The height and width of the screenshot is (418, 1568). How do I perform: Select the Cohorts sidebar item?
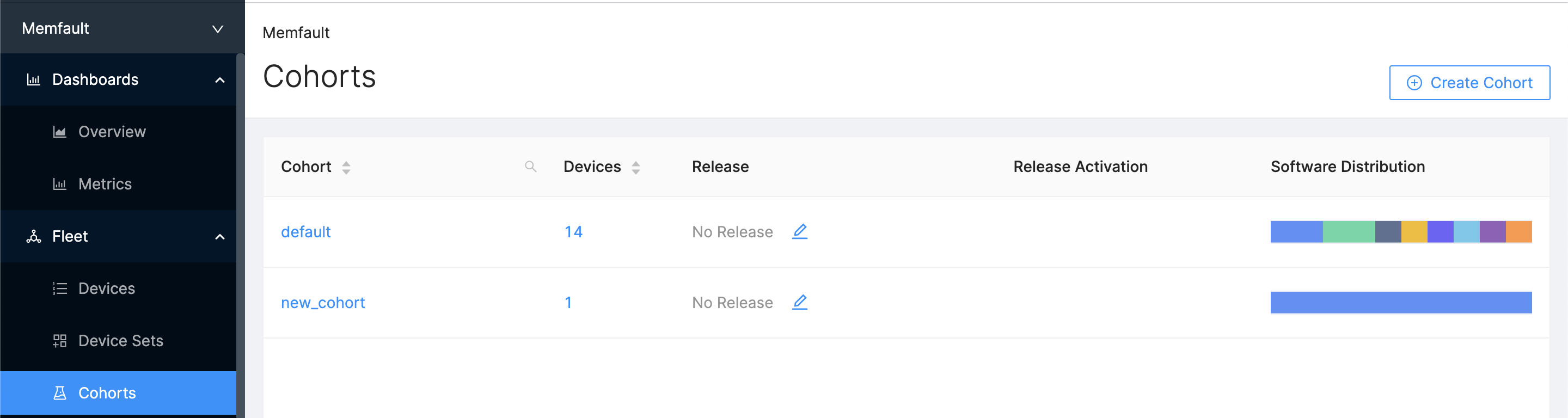pyautogui.click(x=118, y=393)
